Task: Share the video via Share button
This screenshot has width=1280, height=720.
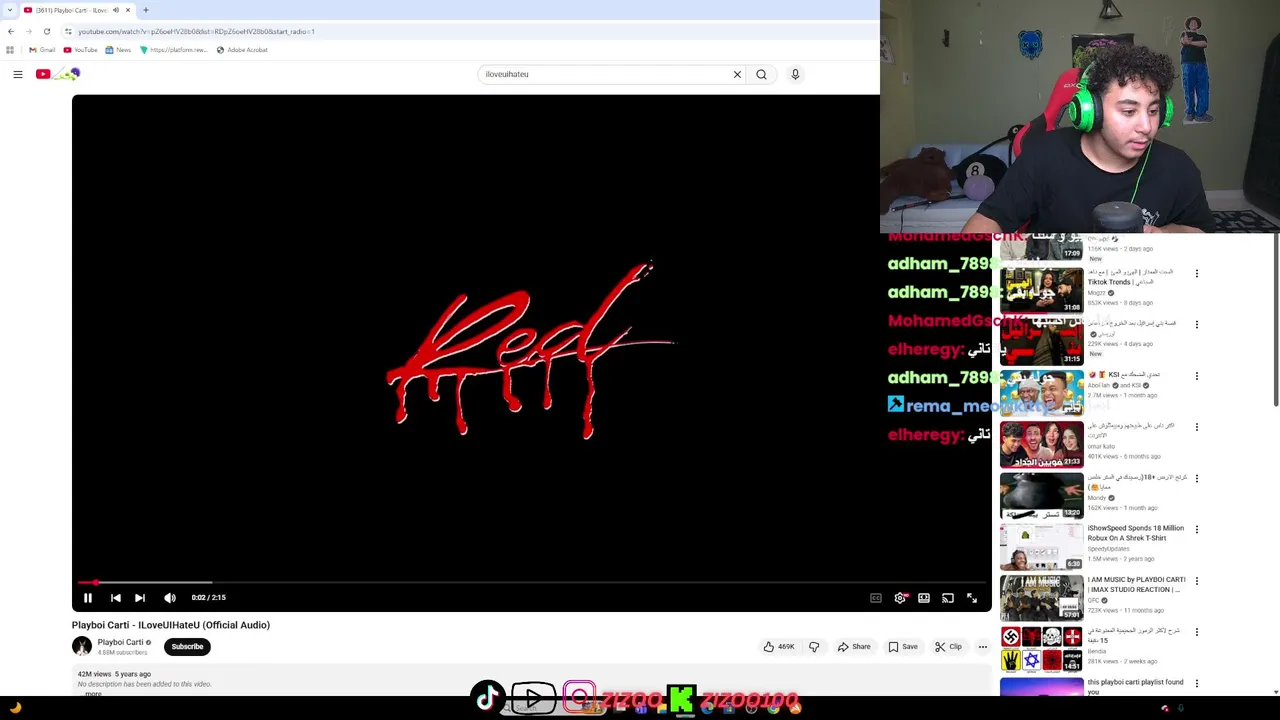Action: (854, 647)
